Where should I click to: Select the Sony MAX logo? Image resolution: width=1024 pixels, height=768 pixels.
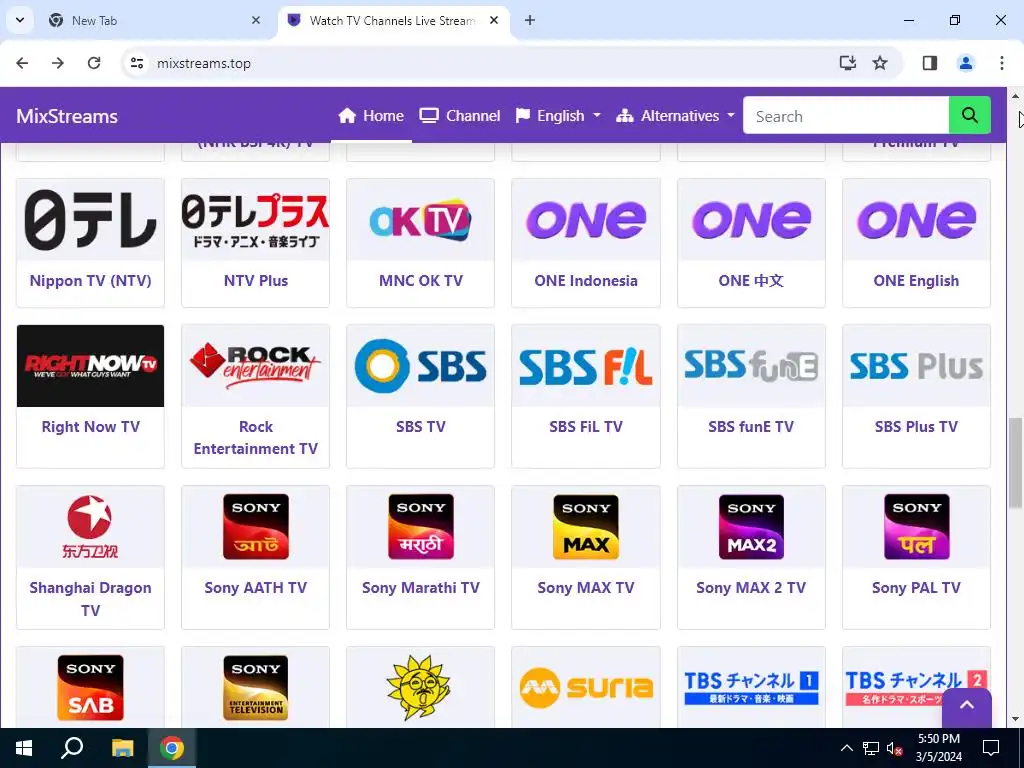[x=586, y=526]
